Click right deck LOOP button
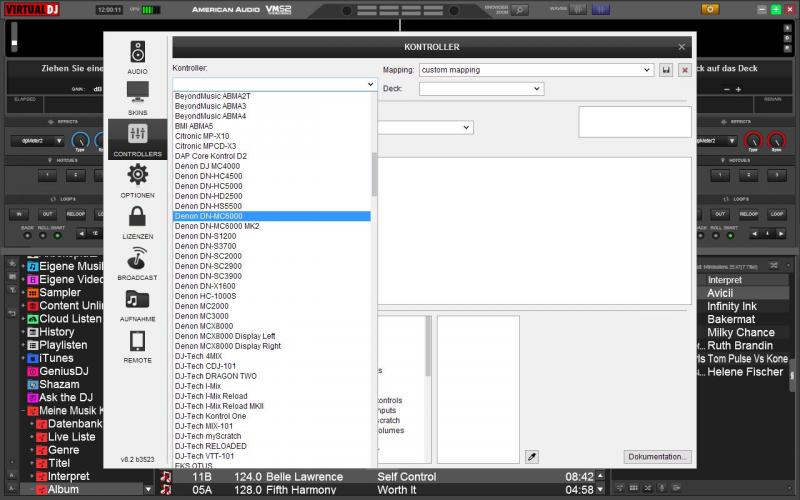Image resolution: width=800 pixels, height=500 pixels. pyautogui.click(x=777, y=214)
